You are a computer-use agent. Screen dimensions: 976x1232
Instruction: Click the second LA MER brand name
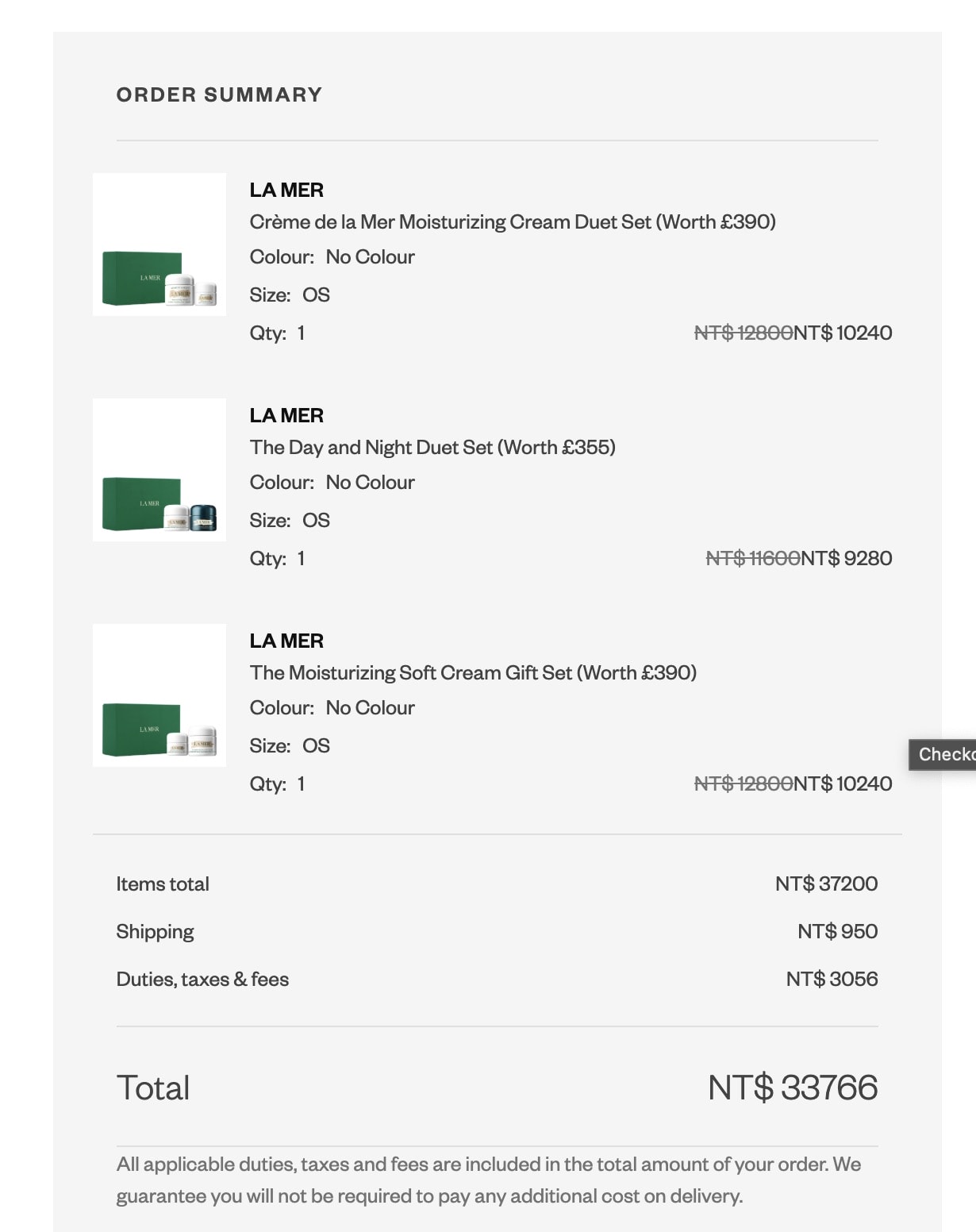click(286, 416)
